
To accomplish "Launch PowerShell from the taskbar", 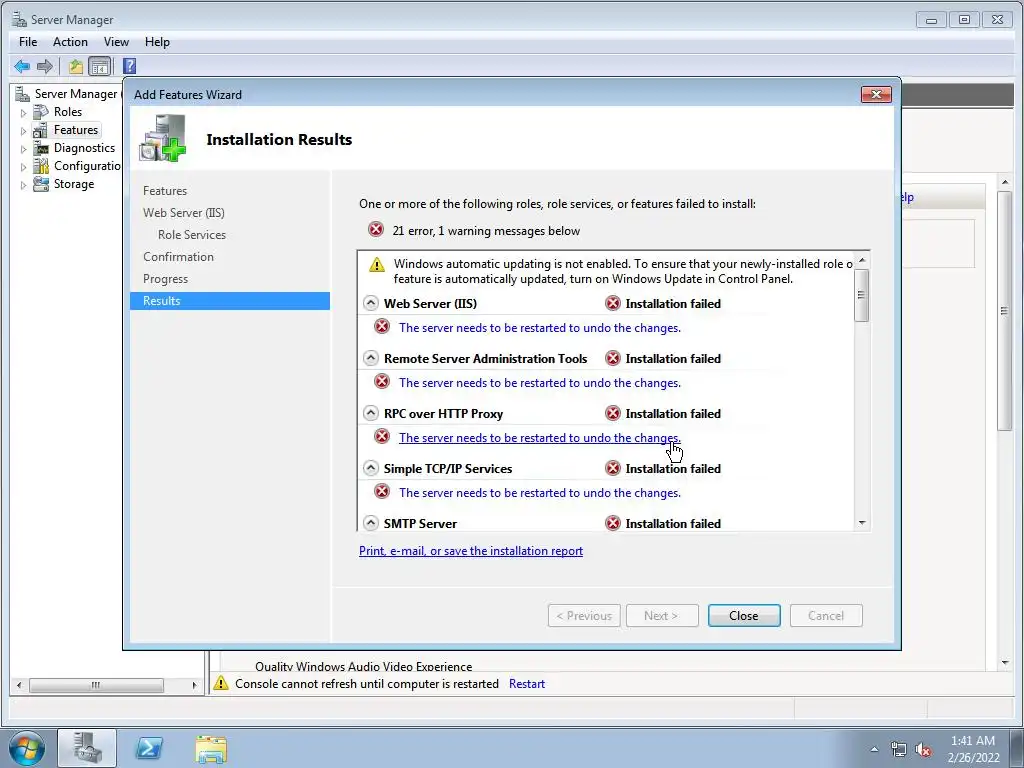I will [x=149, y=748].
